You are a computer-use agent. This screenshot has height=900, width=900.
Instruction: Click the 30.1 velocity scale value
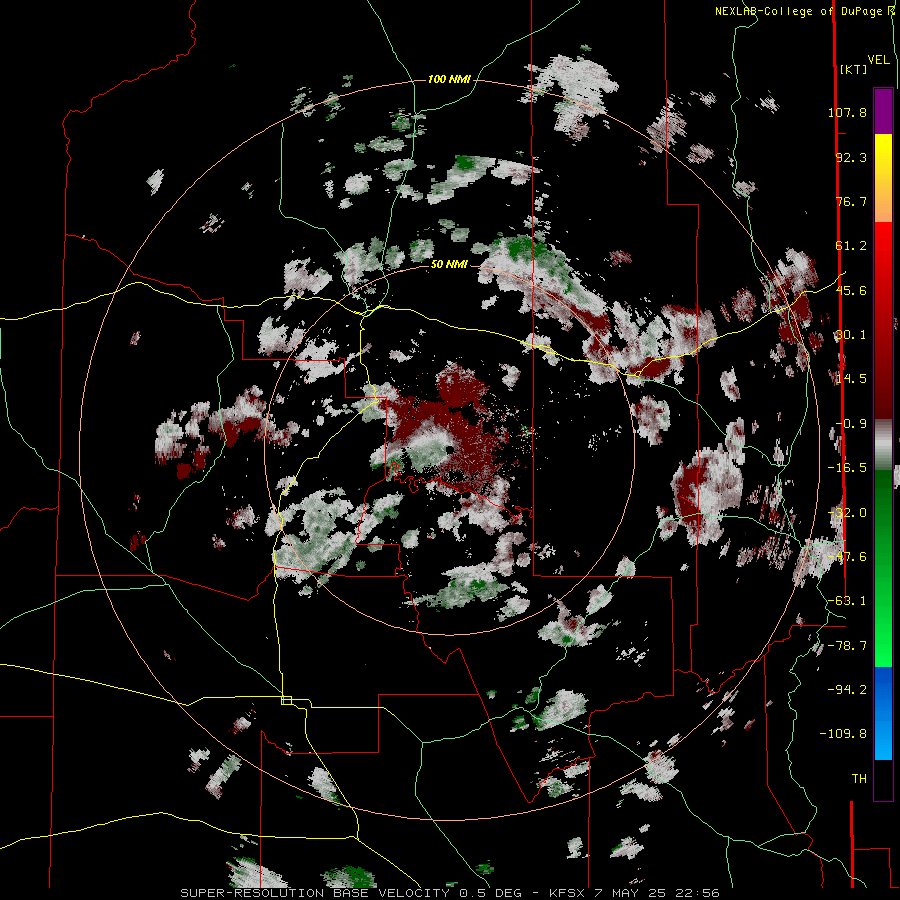[x=851, y=335]
